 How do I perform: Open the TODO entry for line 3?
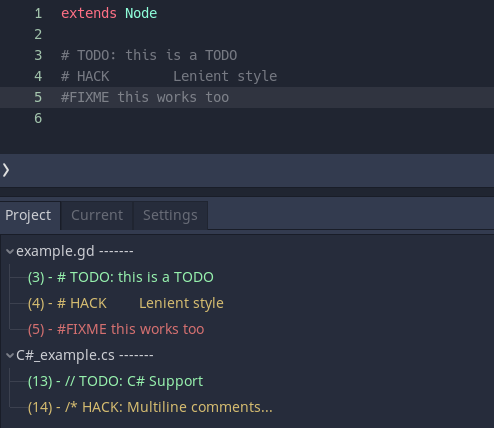pos(121,277)
